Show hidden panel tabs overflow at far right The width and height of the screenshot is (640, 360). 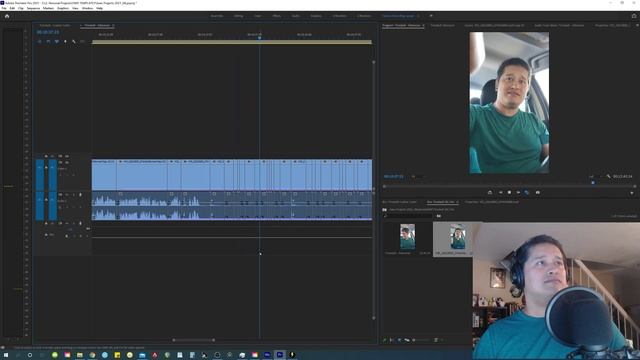[637, 25]
